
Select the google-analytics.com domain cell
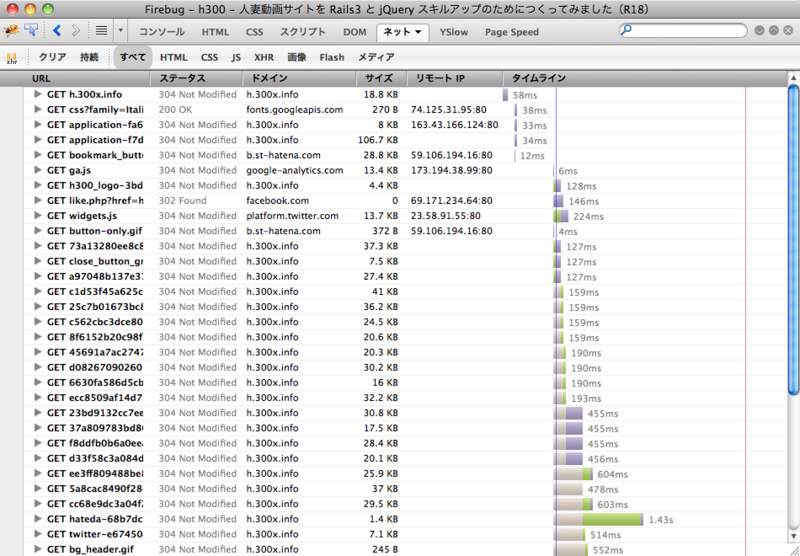click(294, 170)
